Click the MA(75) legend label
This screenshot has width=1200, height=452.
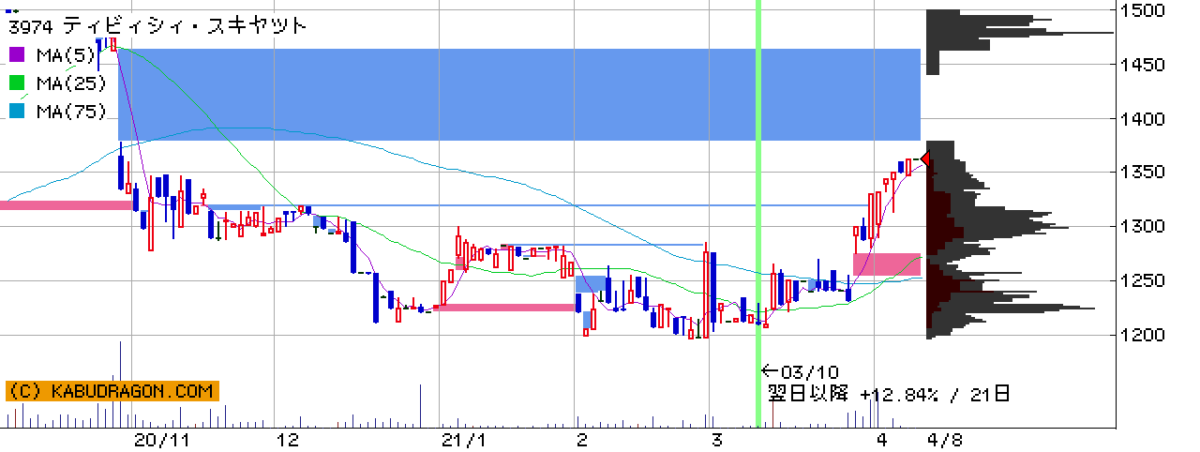point(71,112)
